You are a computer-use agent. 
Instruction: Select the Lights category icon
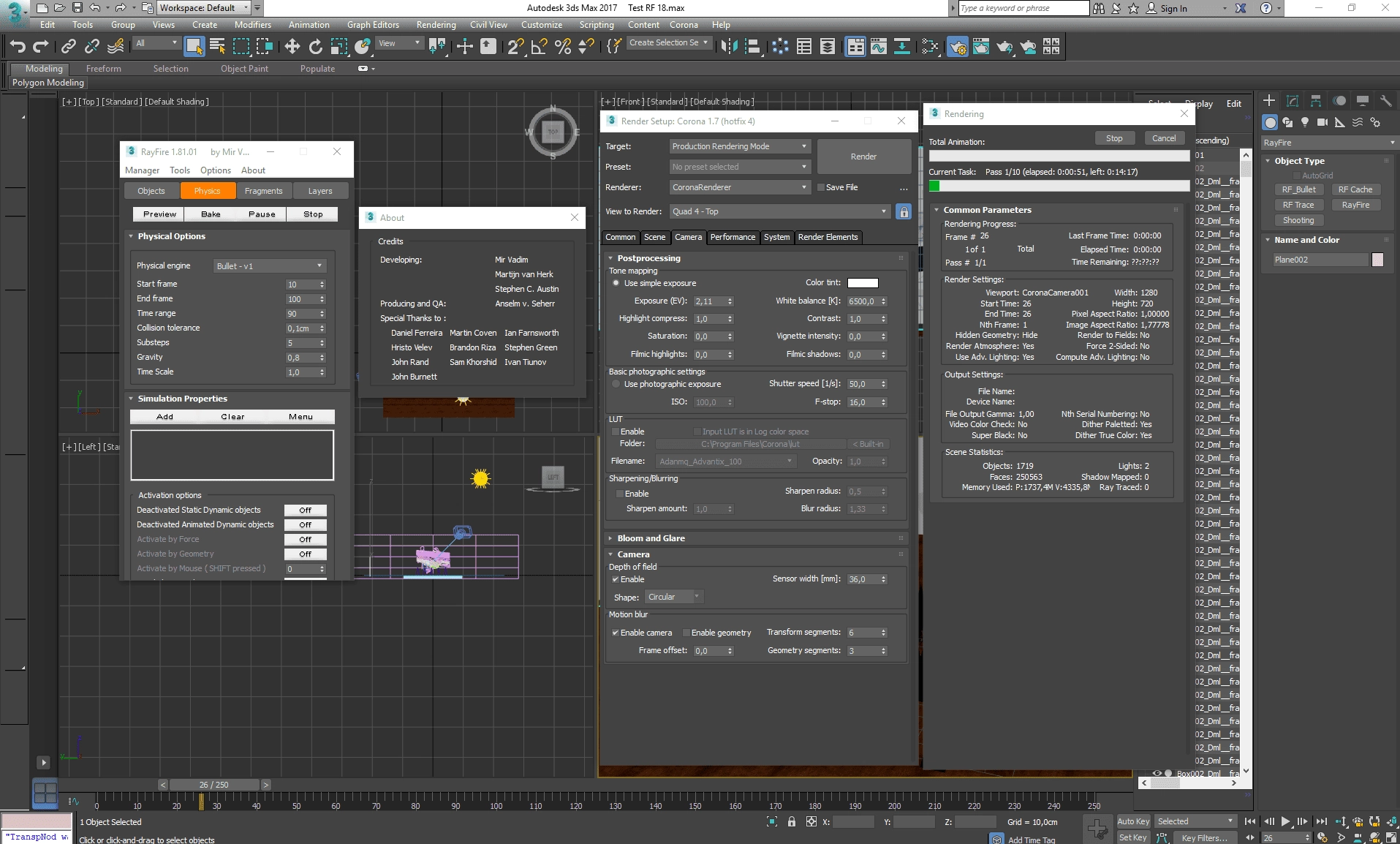click(x=1305, y=122)
